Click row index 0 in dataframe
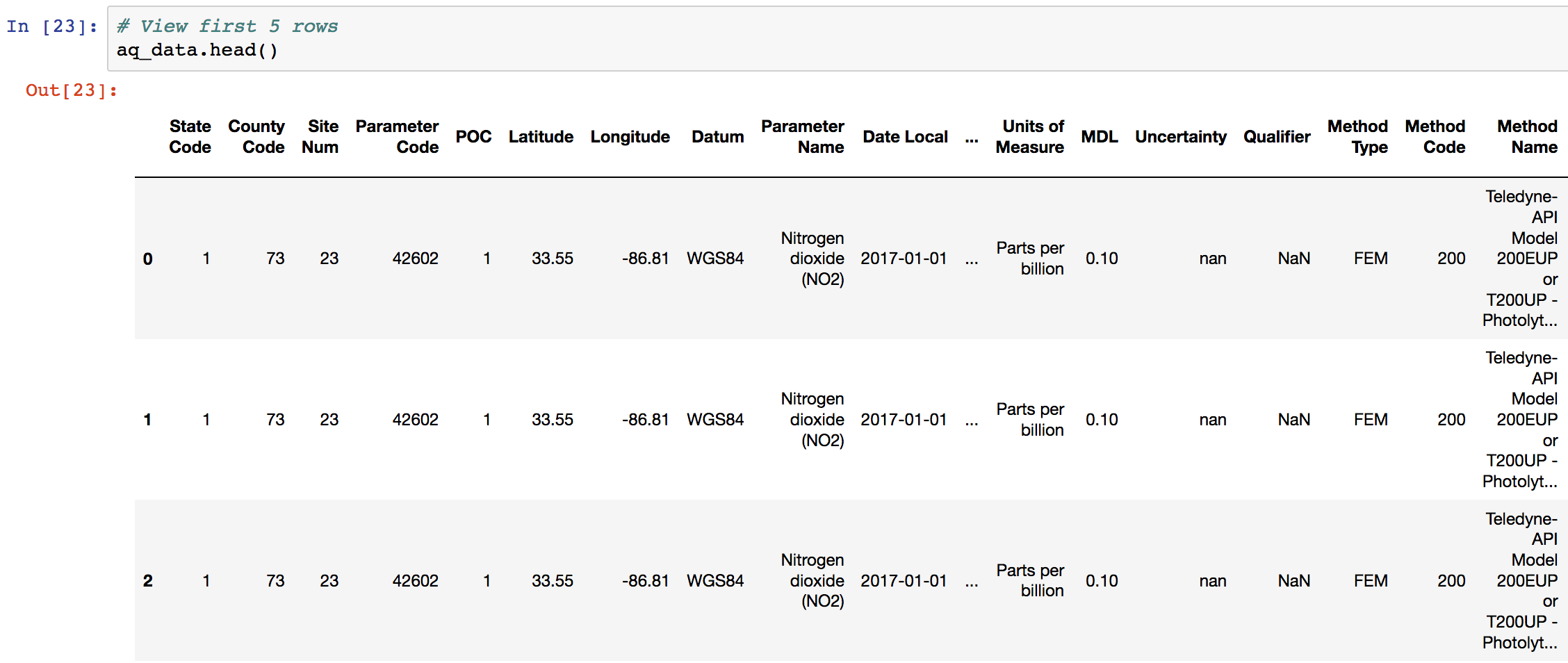This screenshot has height=663, width=1568. tap(148, 259)
